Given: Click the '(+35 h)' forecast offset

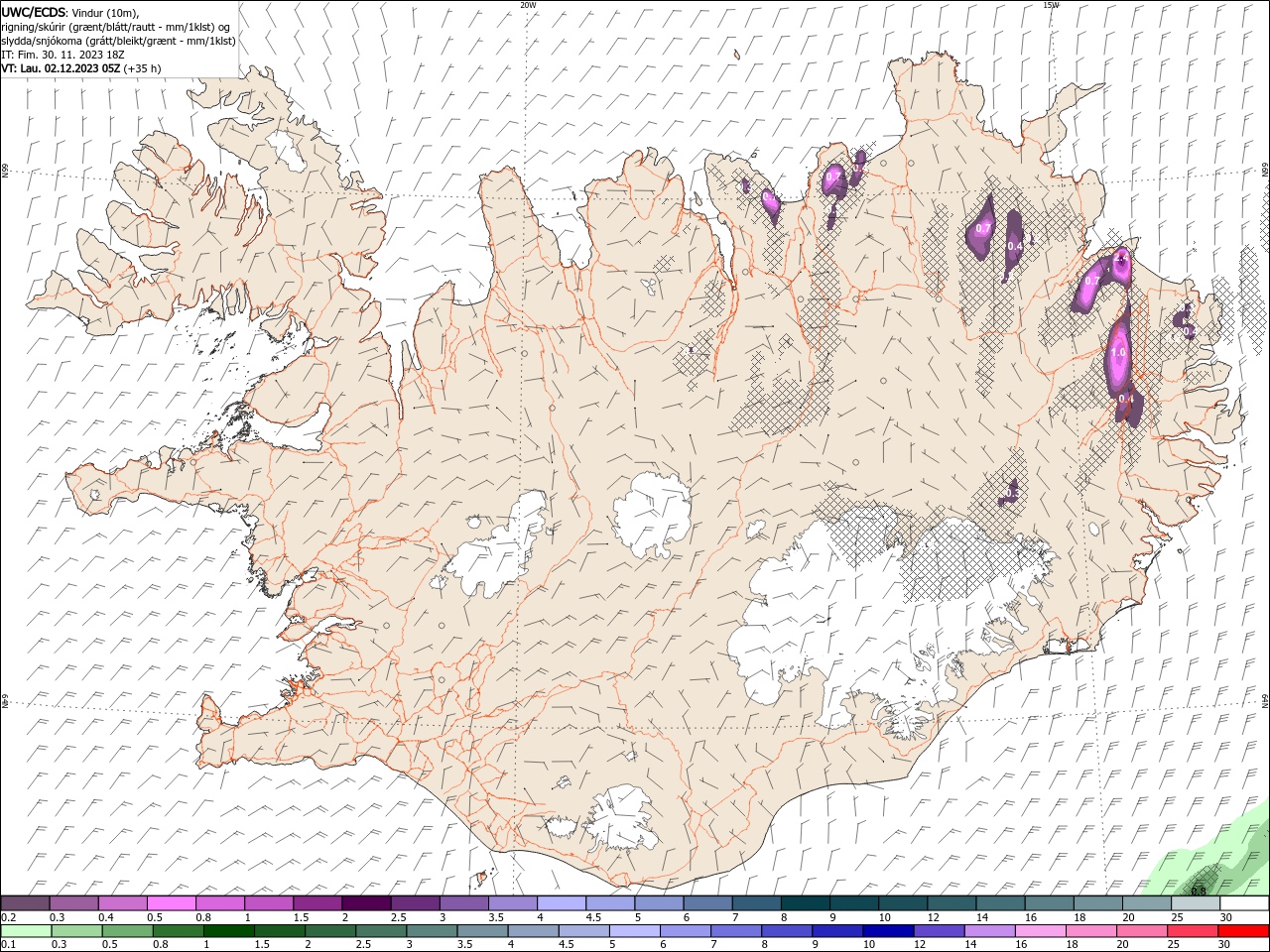Looking at the screenshot, I should (x=143, y=68).
